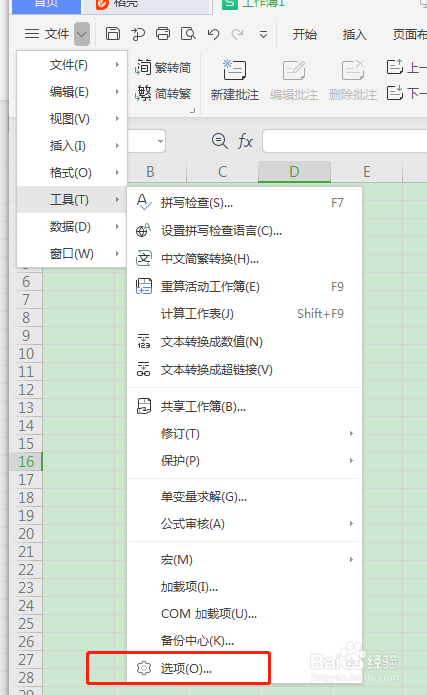Screen dimensions: 427x695
Task: Undo the last action
Action: point(213,34)
